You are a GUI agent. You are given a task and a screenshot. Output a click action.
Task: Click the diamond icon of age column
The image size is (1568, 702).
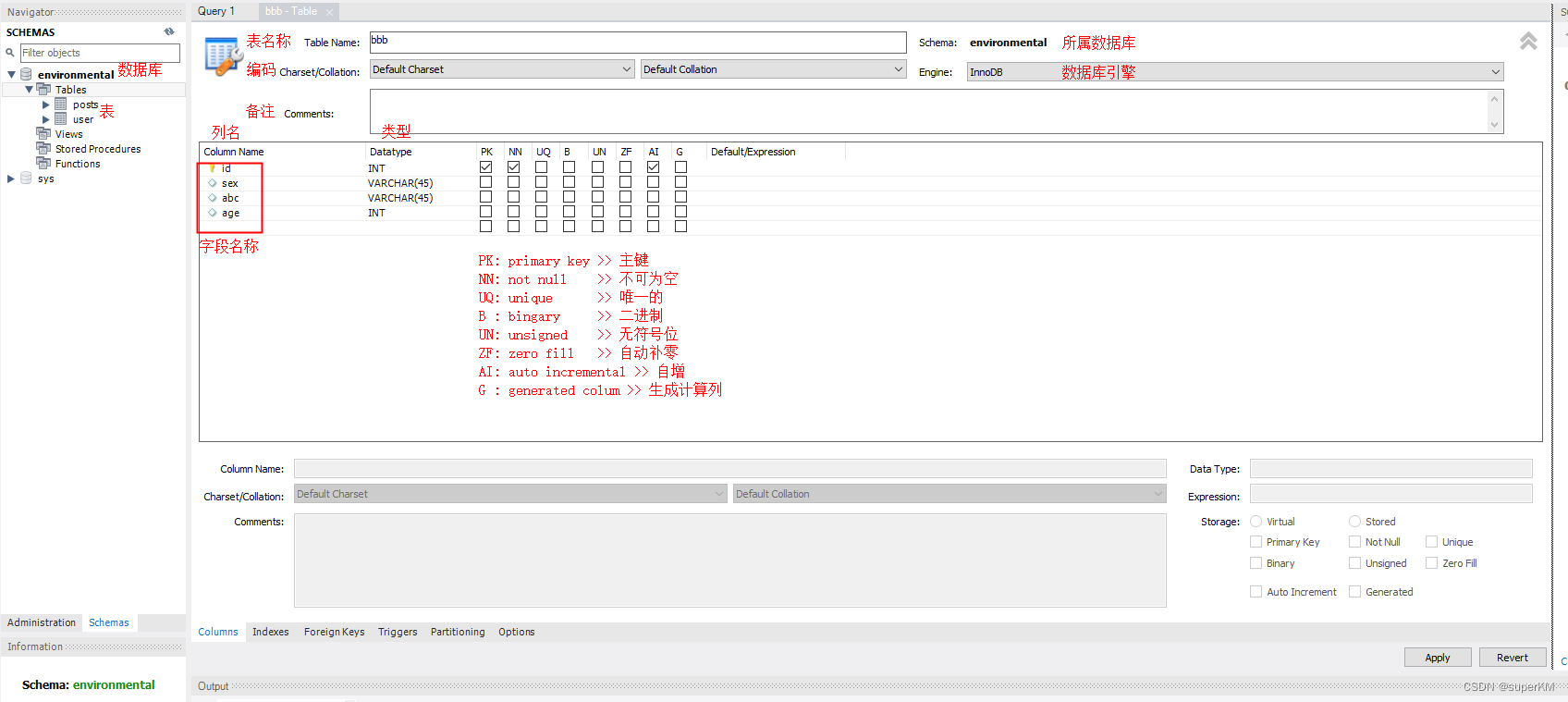click(x=213, y=213)
